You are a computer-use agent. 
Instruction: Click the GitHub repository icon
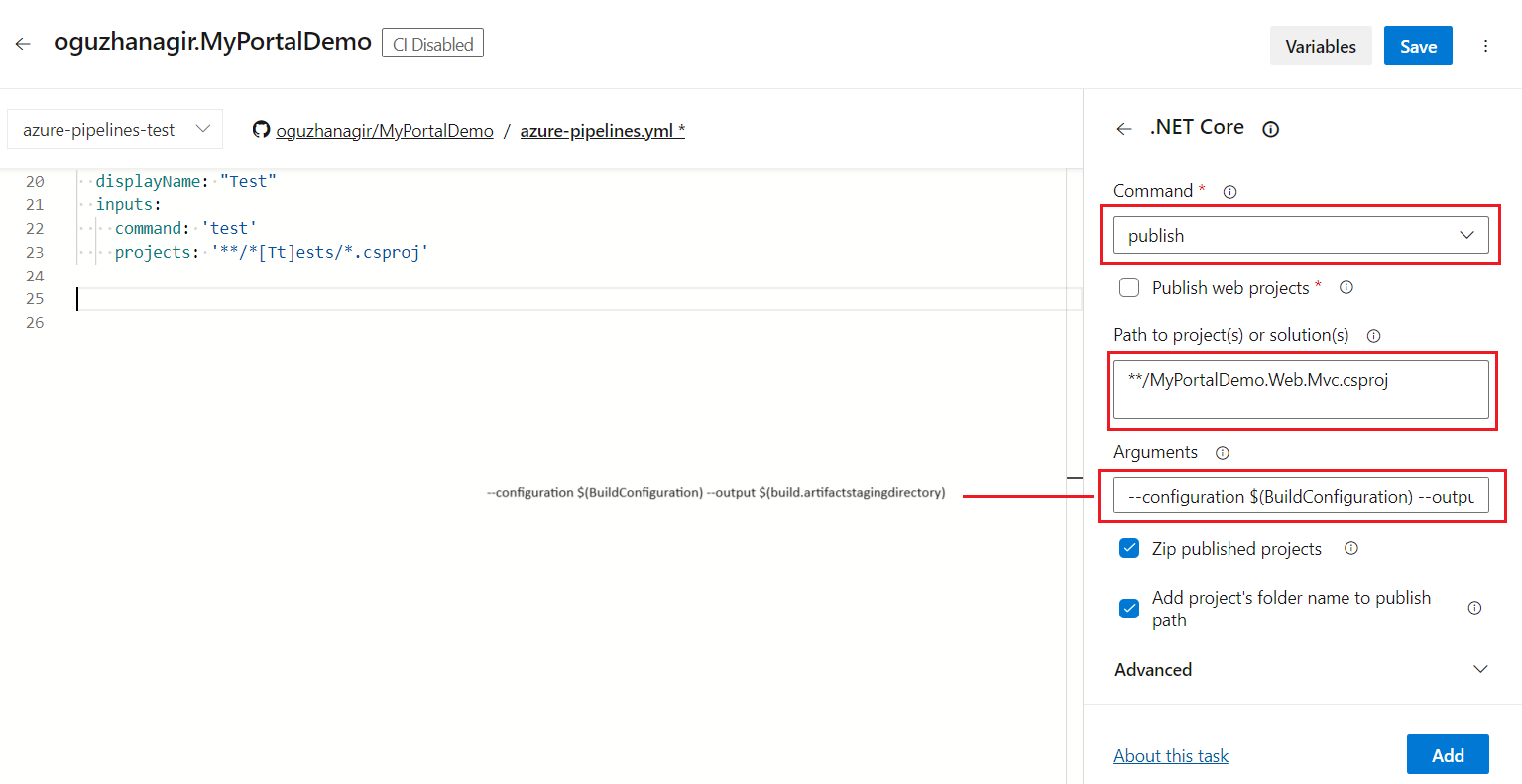(x=261, y=130)
